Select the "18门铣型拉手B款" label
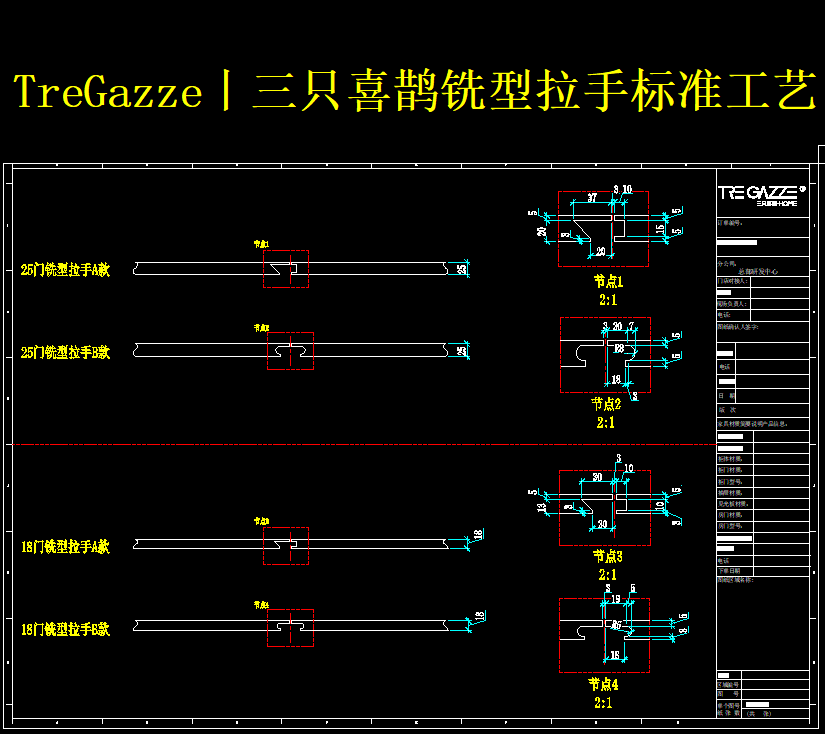The image size is (825, 734). [65, 629]
